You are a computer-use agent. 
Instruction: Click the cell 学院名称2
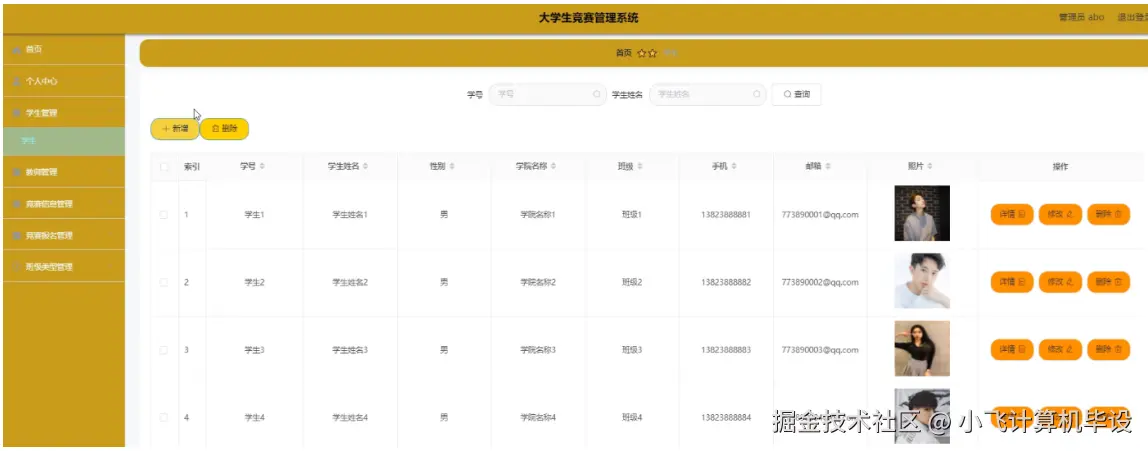(x=538, y=282)
